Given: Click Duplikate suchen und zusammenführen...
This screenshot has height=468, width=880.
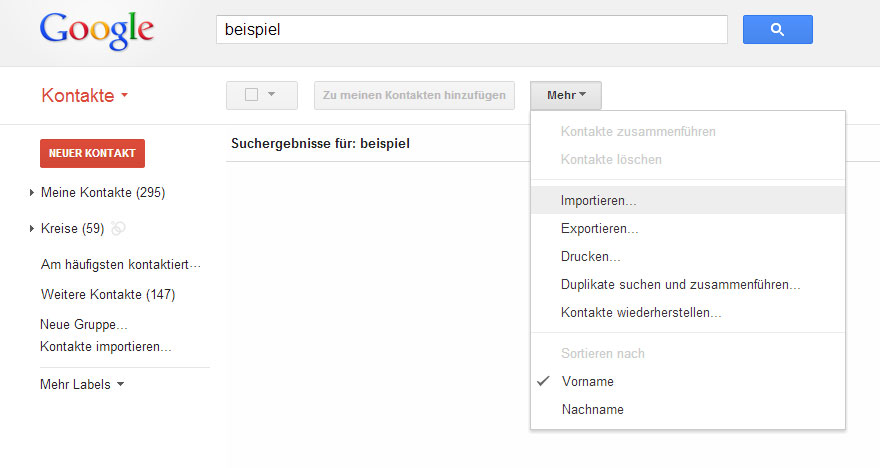Looking at the screenshot, I should (x=680, y=285).
